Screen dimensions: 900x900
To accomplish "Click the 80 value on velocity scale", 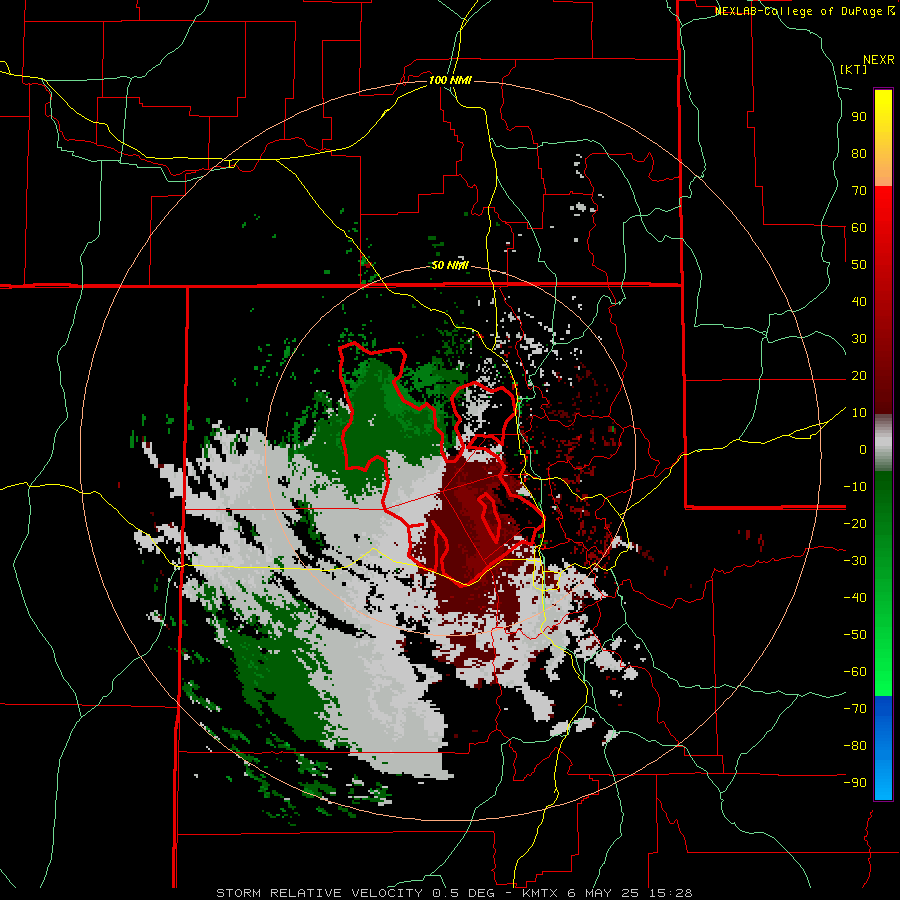I will pos(859,153).
